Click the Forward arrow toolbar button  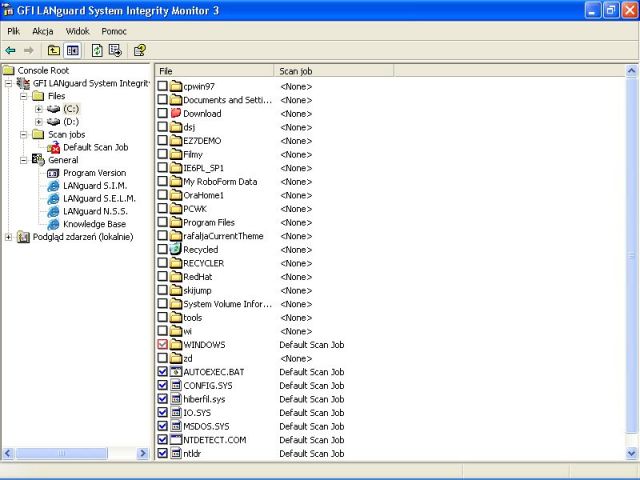pyautogui.click(x=29, y=51)
